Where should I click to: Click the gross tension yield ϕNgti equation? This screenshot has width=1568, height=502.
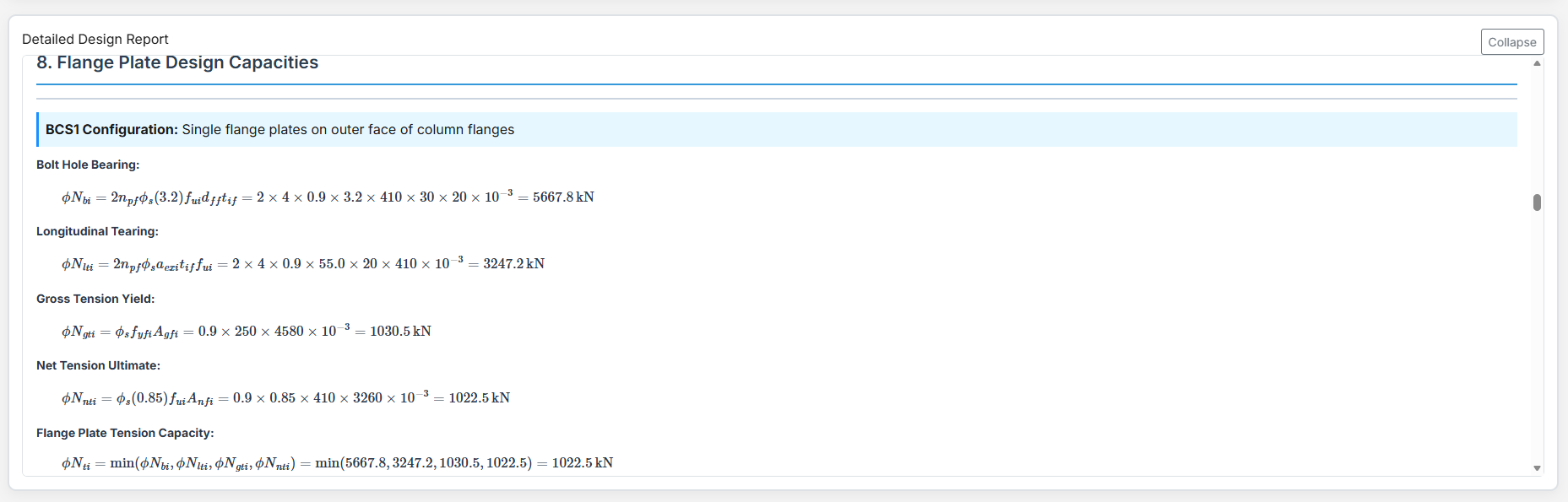click(246, 332)
